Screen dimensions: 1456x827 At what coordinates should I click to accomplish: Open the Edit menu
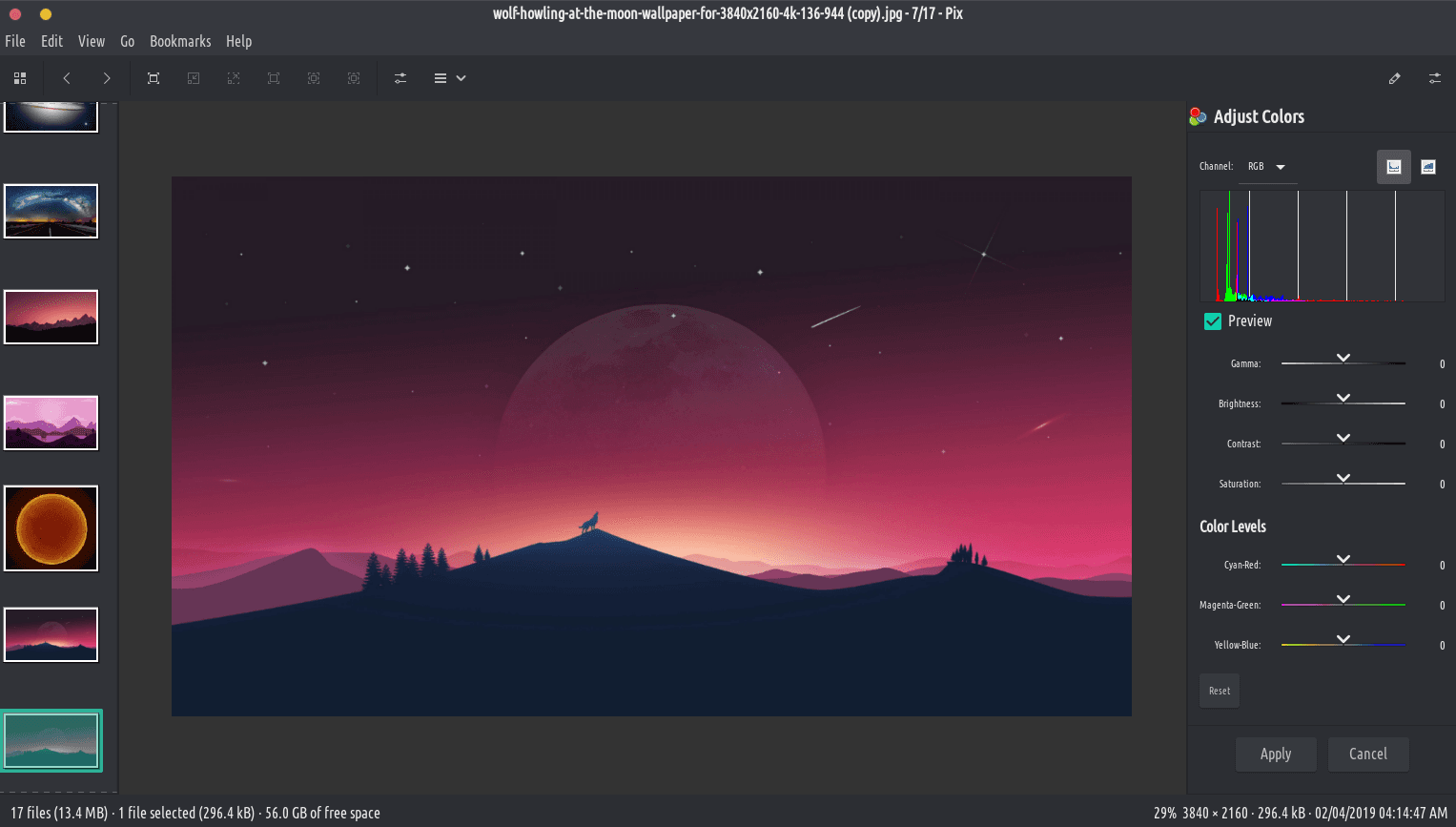point(51,41)
